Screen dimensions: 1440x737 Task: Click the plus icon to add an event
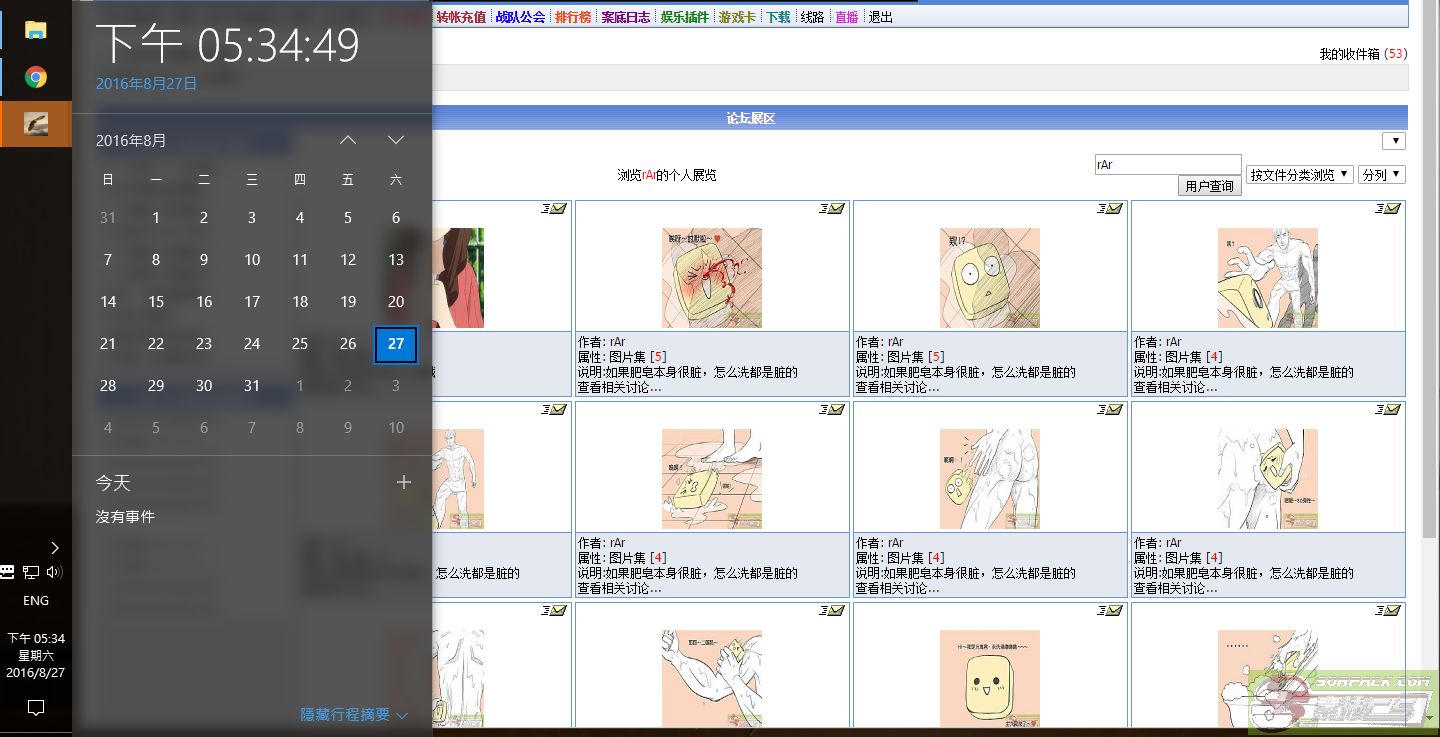point(404,482)
